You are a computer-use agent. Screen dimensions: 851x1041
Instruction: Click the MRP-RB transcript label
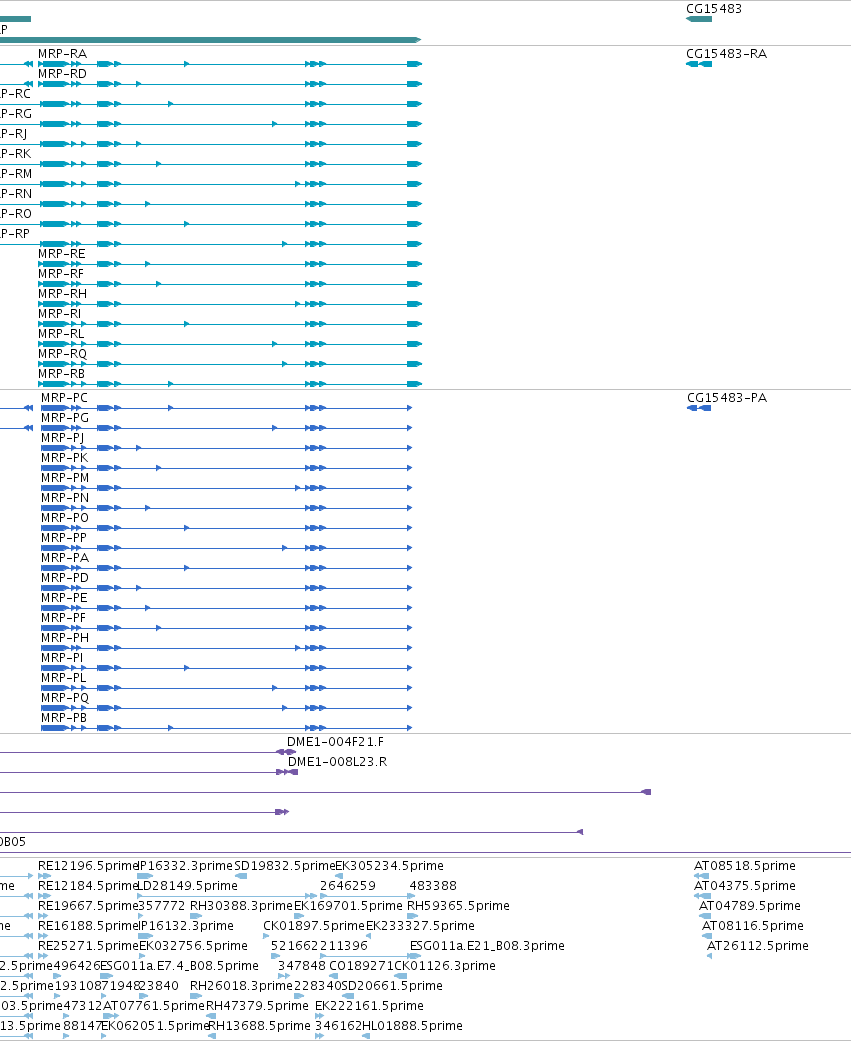(x=62, y=373)
